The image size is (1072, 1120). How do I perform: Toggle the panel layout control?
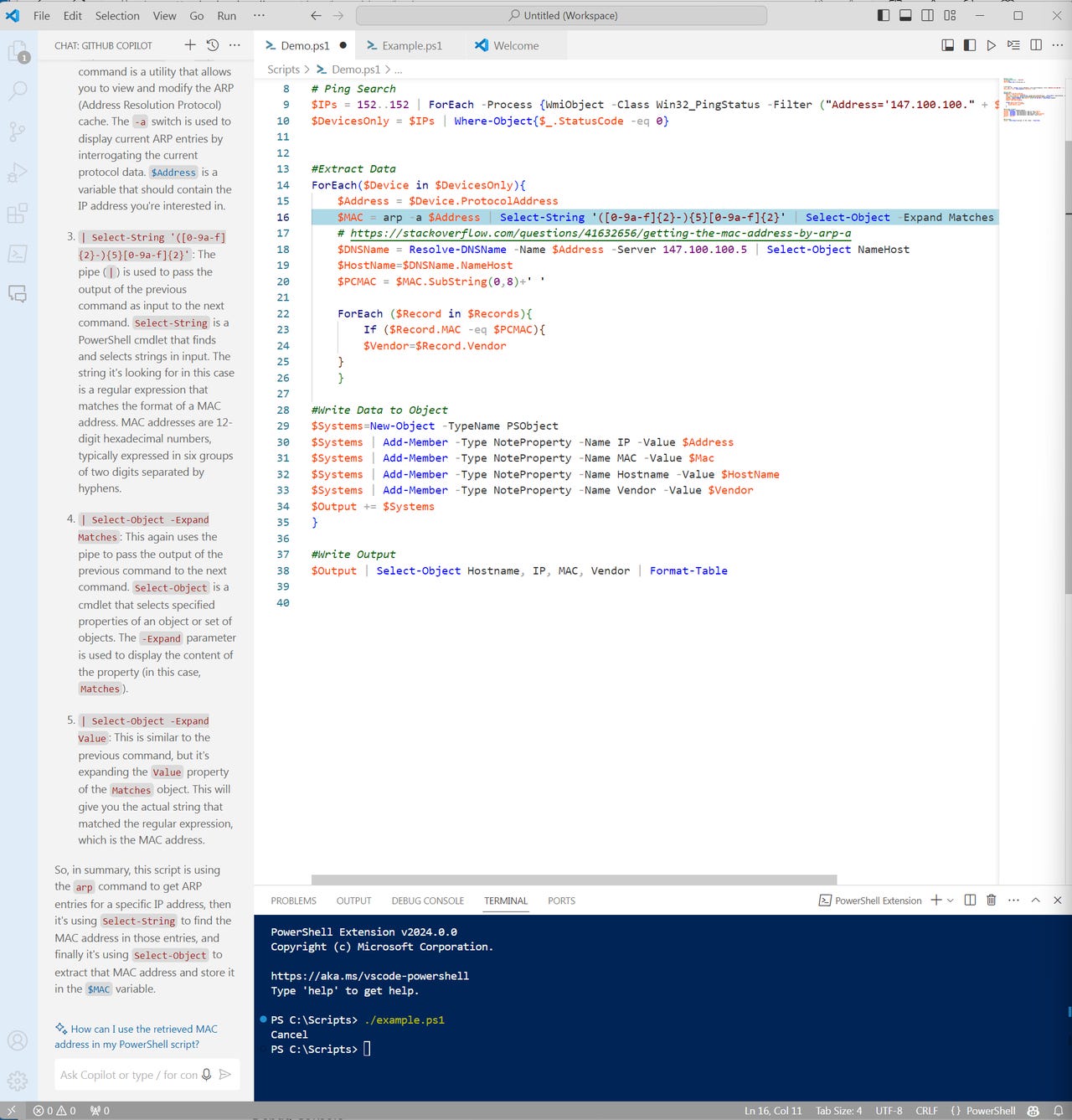point(905,15)
